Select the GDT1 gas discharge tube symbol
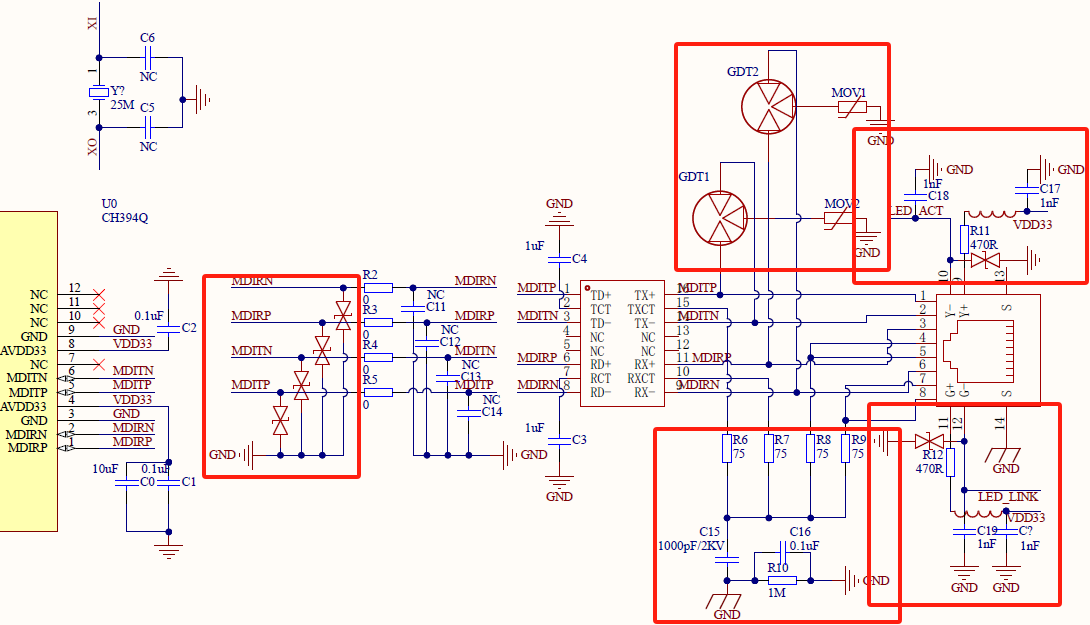The image size is (1090, 625). pyautogui.click(x=719, y=218)
